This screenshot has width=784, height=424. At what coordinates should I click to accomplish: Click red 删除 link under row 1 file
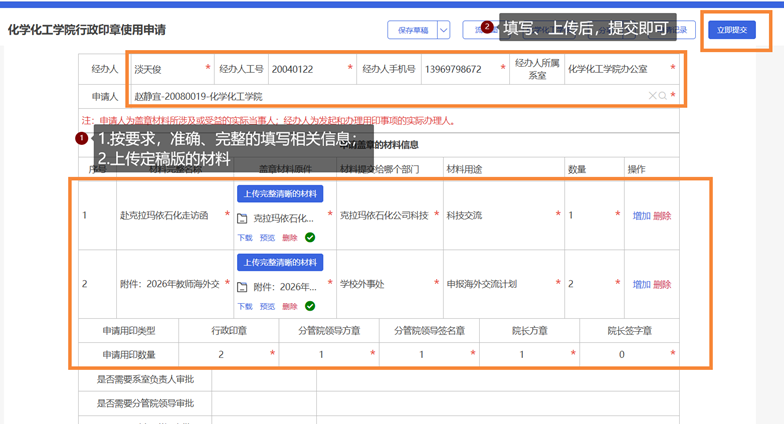[x=290, y=238]
